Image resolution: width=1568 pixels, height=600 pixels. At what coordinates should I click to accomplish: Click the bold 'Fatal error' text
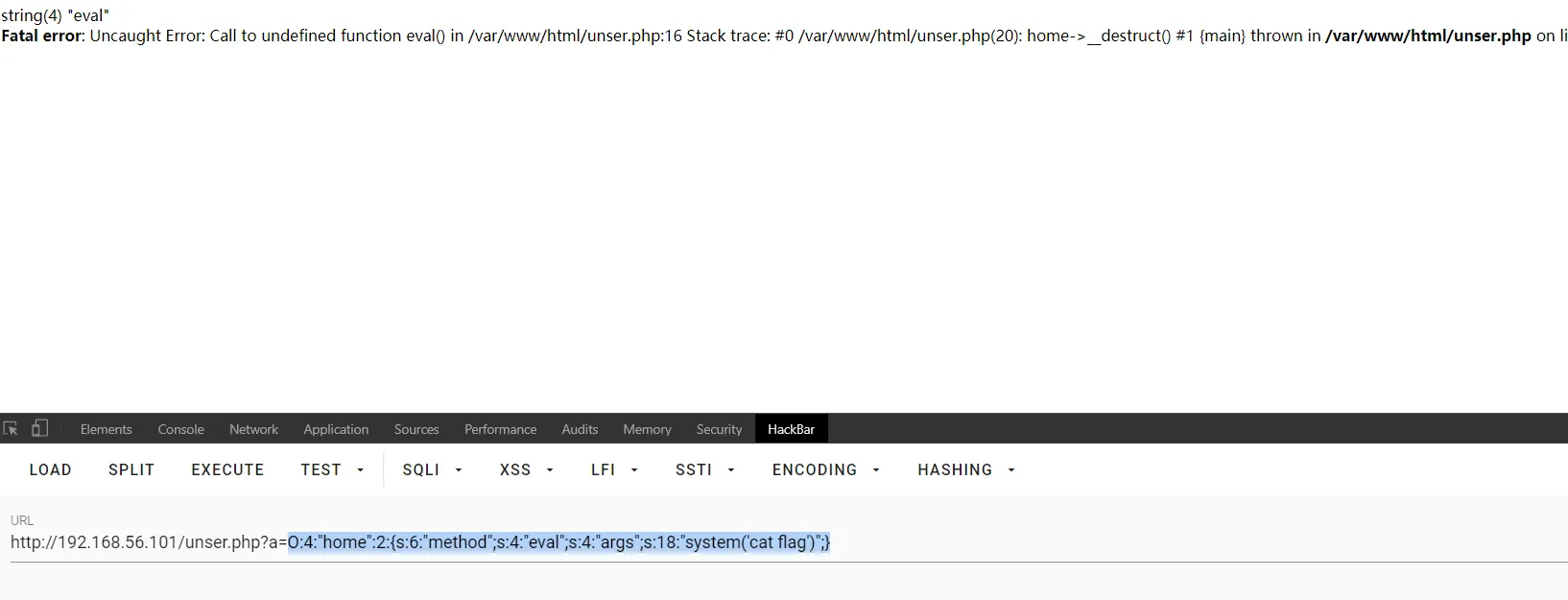coord(43,36)
